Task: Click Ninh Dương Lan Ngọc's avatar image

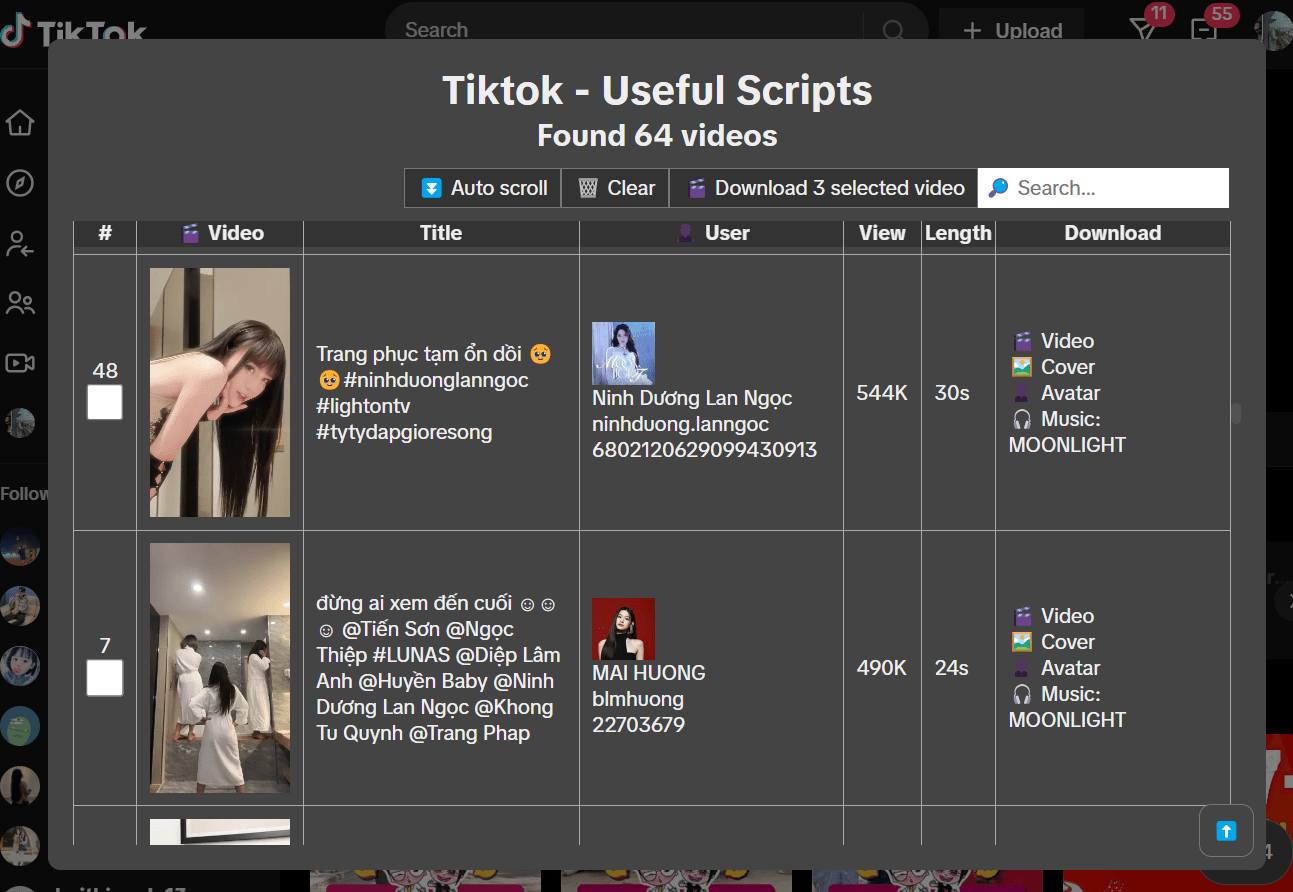Action: coord(623,353)
